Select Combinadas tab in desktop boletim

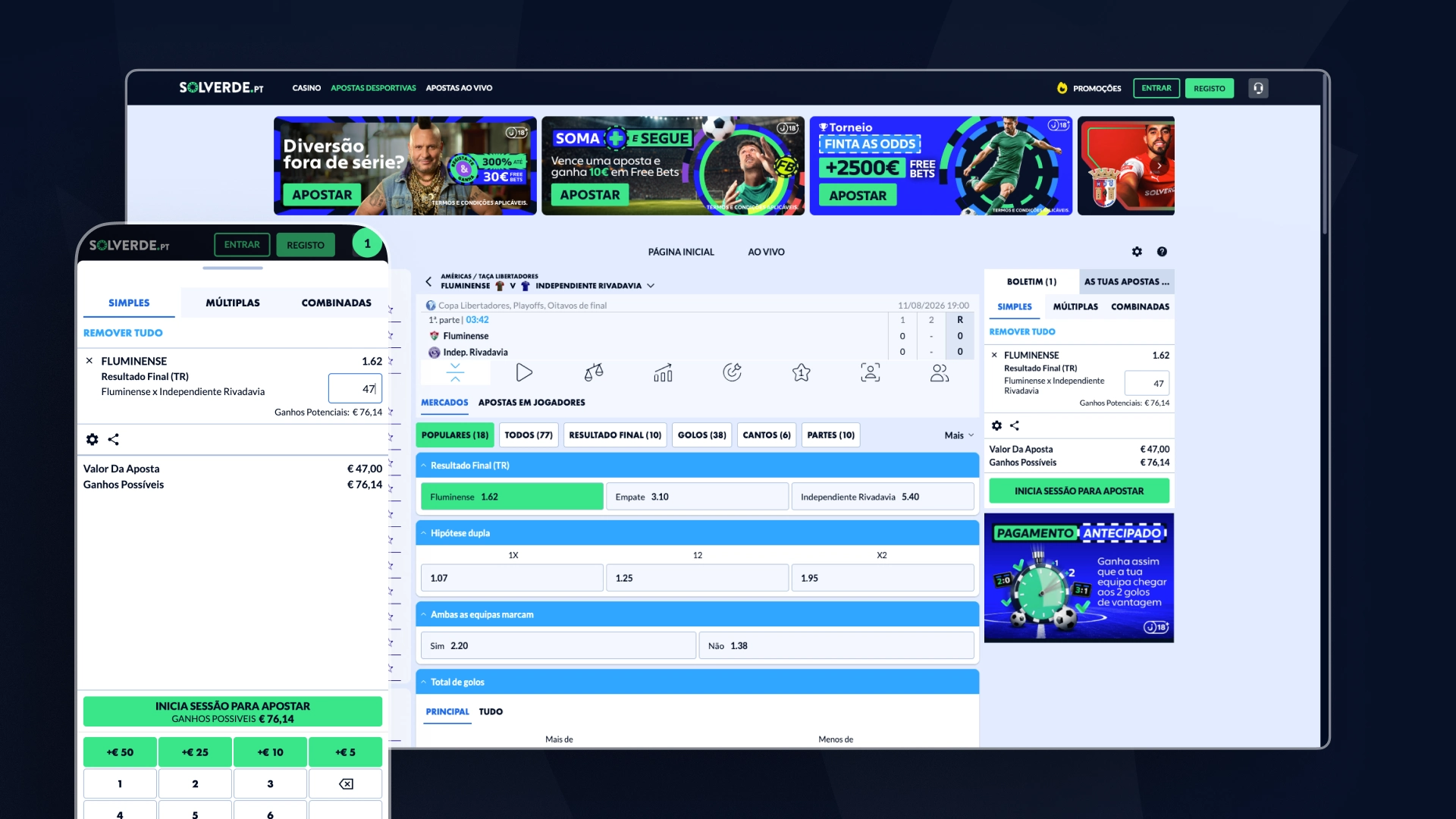pyautogui.click(x=1140, y=307)
